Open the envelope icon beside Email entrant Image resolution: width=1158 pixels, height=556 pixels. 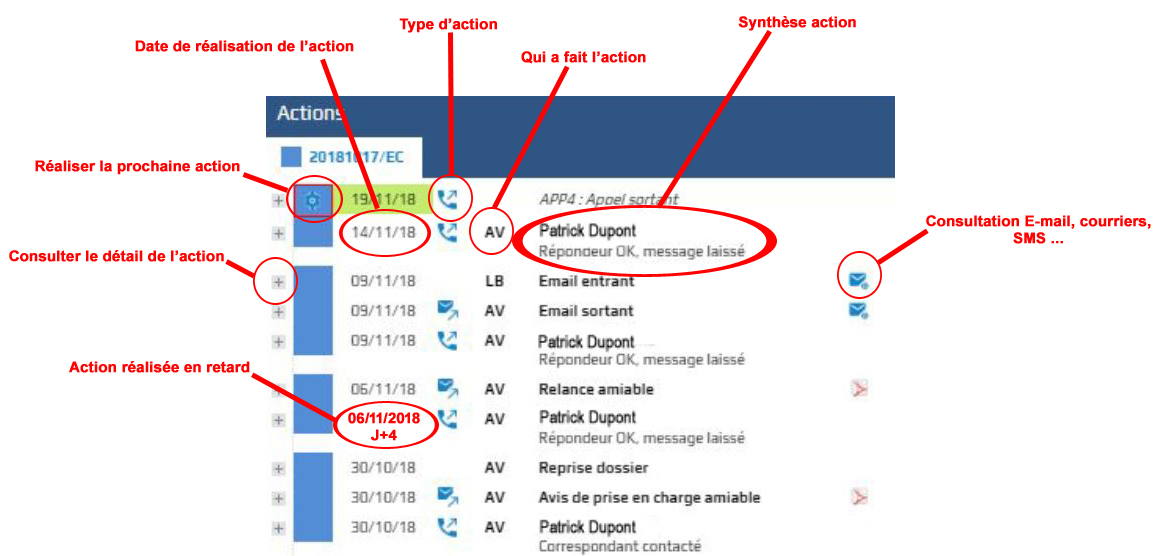(857, 281)
